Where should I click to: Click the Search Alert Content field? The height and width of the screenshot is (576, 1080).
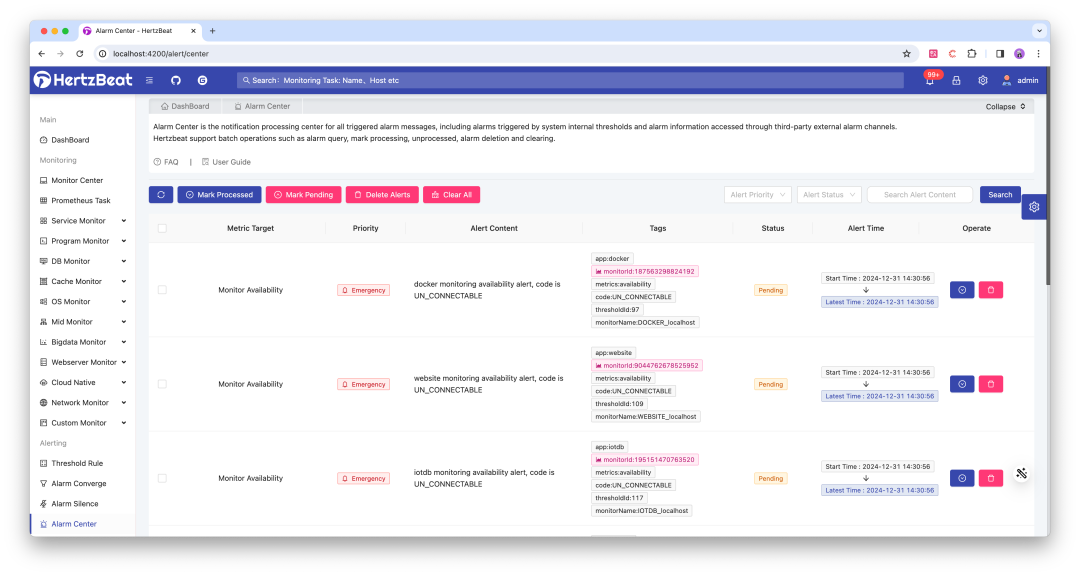(x=919, y=195)
